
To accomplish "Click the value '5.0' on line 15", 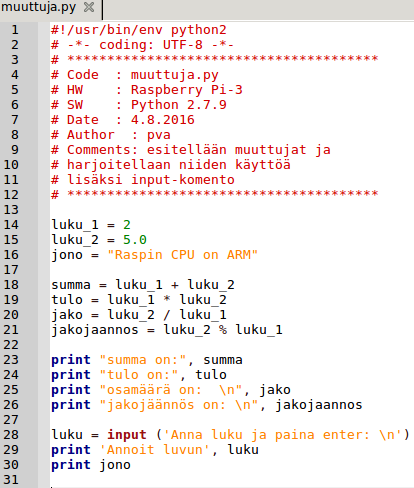I will [x=135, y=240].
